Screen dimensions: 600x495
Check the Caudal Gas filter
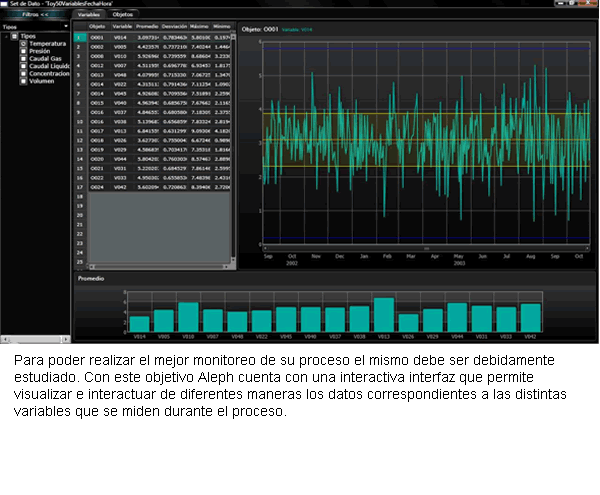pyautogui.click(x=24, y=58)
